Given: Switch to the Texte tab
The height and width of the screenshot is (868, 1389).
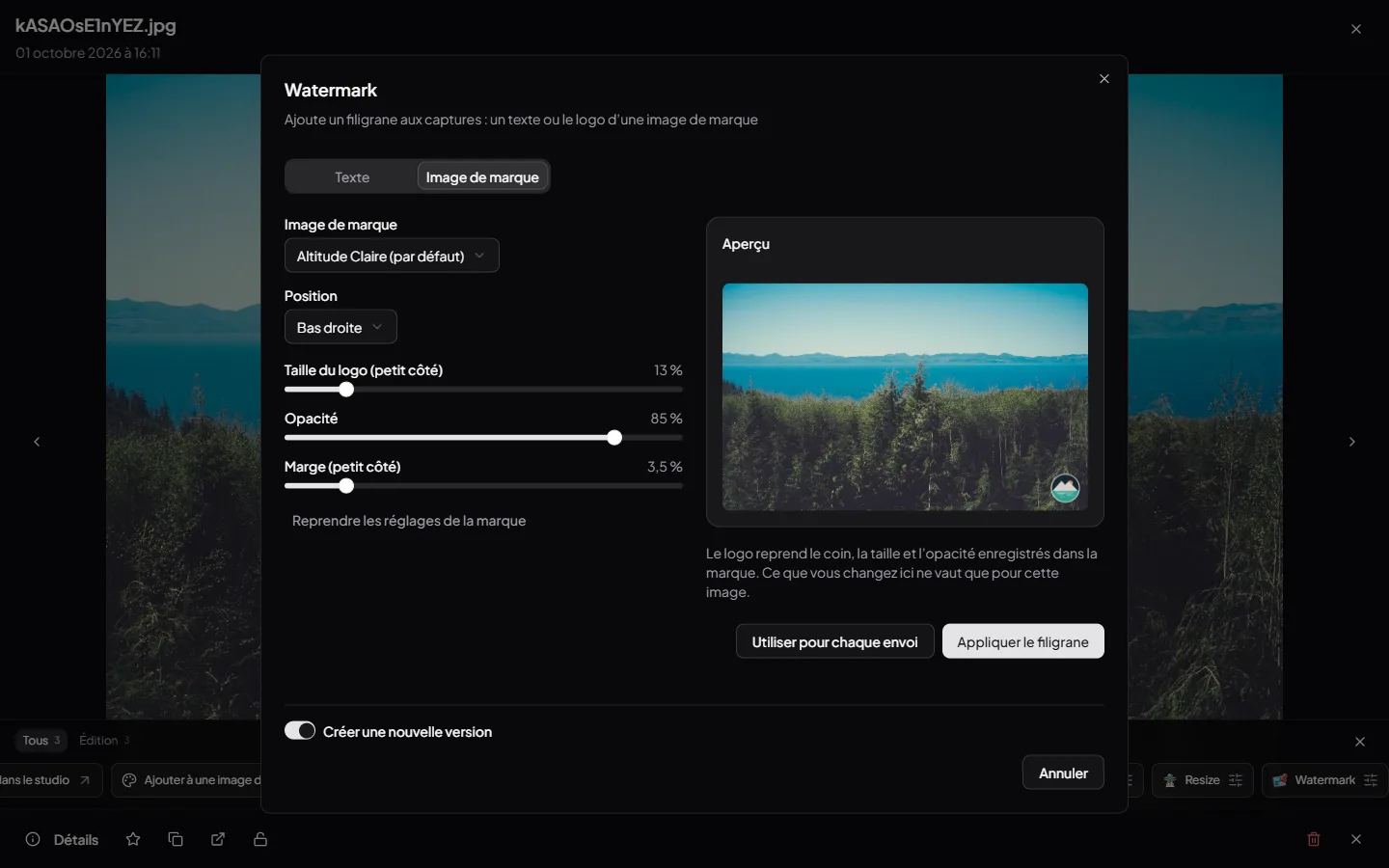Looking at the screenshot, I should click(x=352, y=177).
